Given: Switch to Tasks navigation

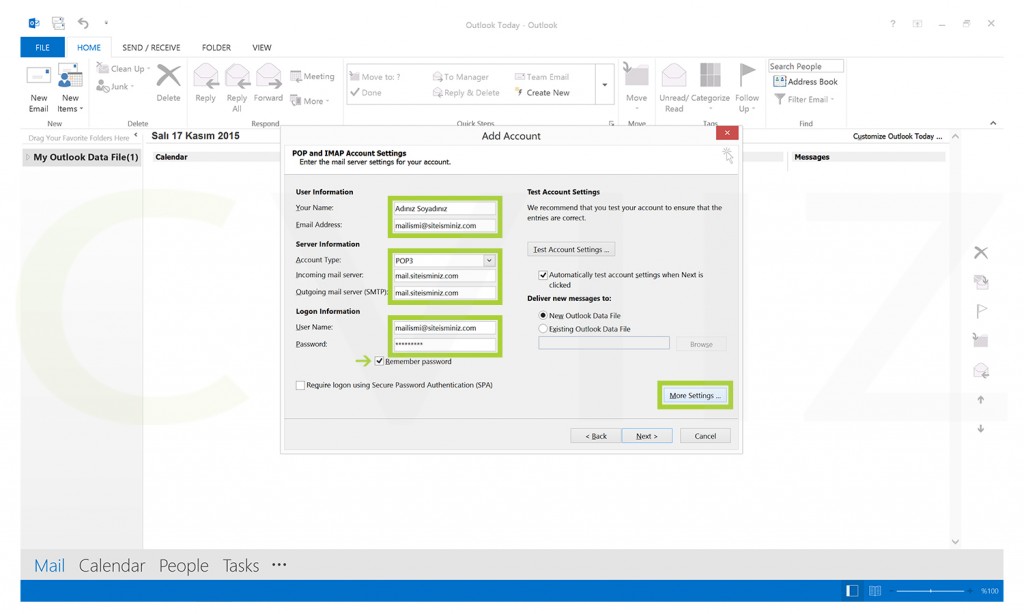Looking at the screenshot, I should coord(241,566).
